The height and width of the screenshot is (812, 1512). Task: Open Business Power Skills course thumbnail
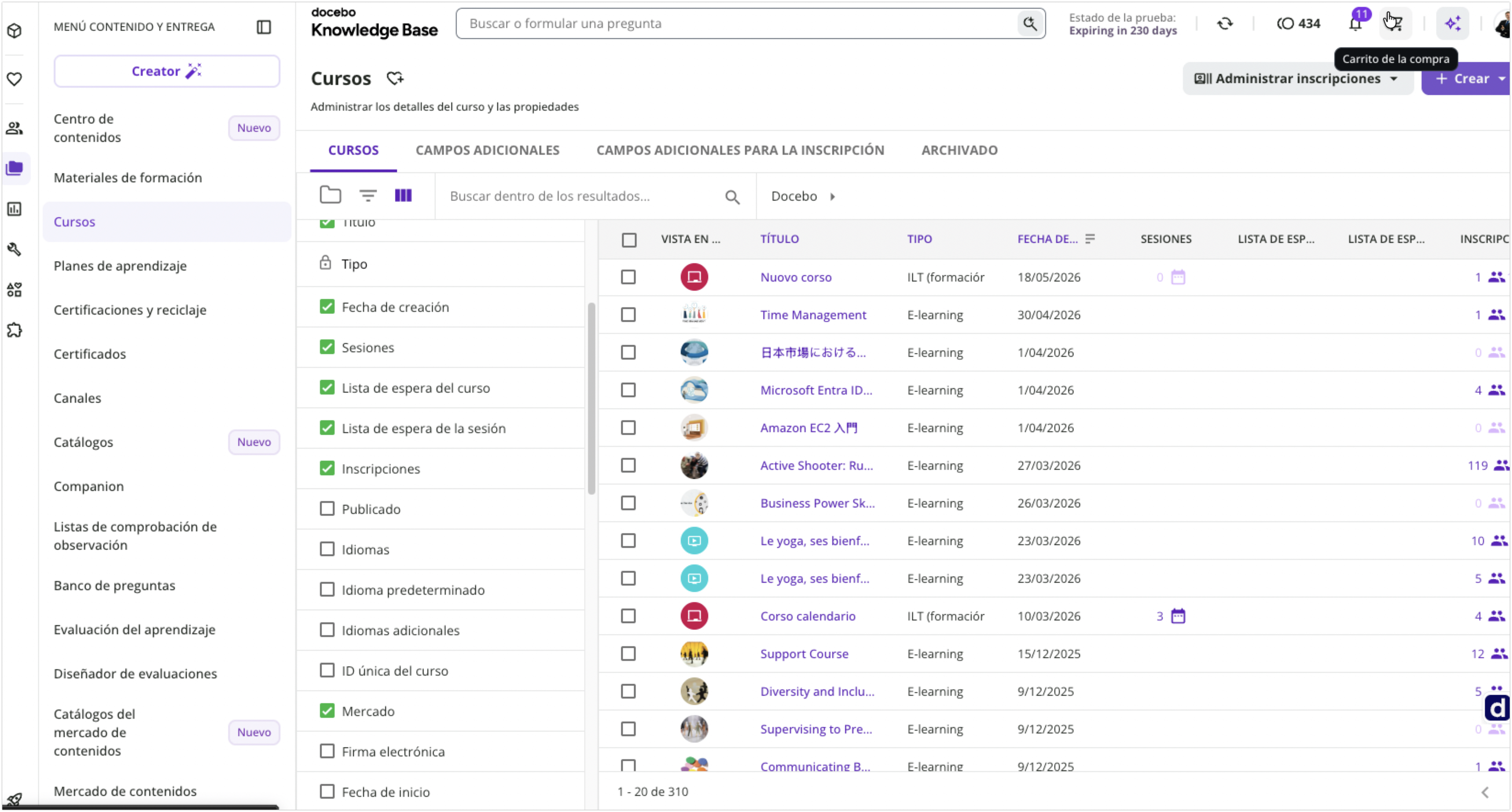(x=694, y=503)
